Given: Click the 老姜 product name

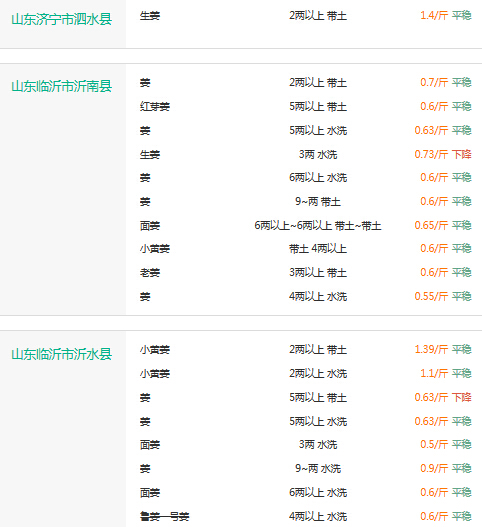Looking at the screenshot, I should [150, 272].
